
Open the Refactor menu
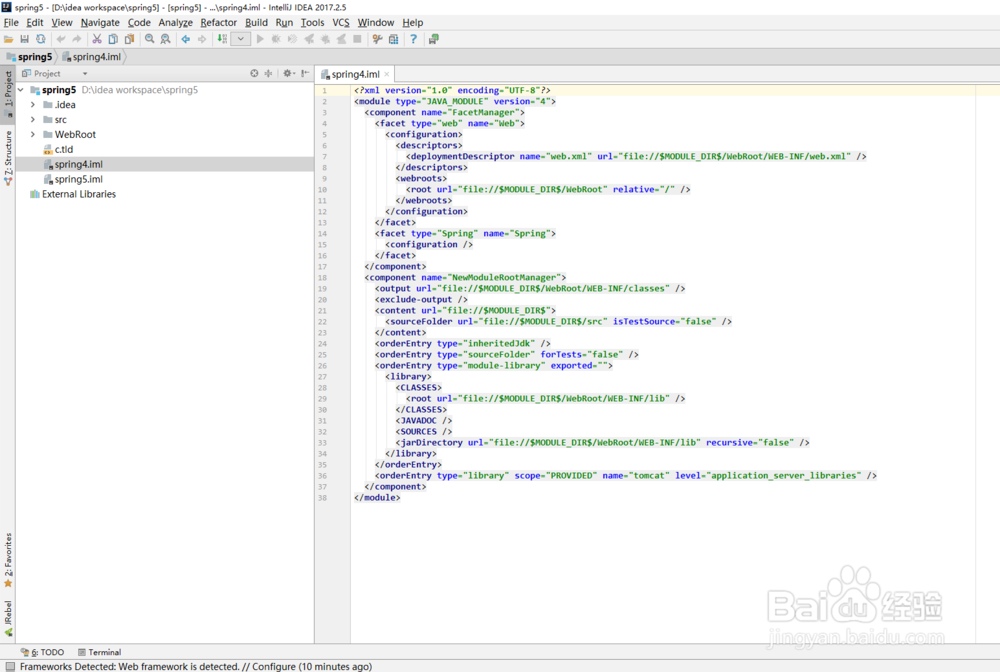(x=219, y=22)
